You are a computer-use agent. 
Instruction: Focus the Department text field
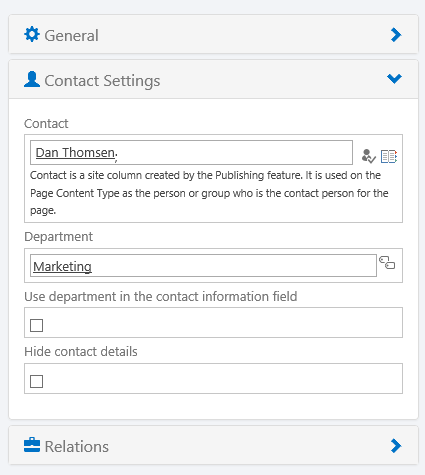pyautogui.click(x=203, y=266)
